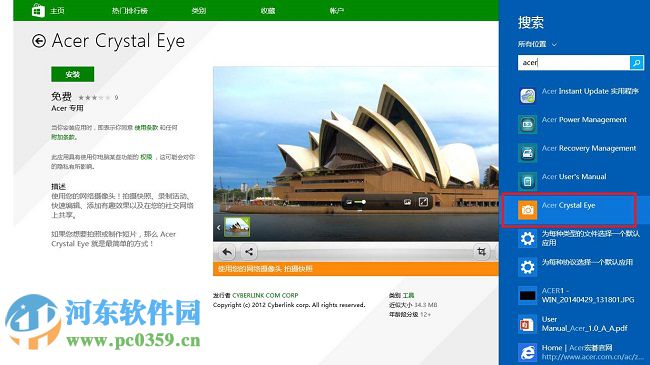Open default app by file type gear icon
This screenshot has height=365, width=650.
[527, 238]
